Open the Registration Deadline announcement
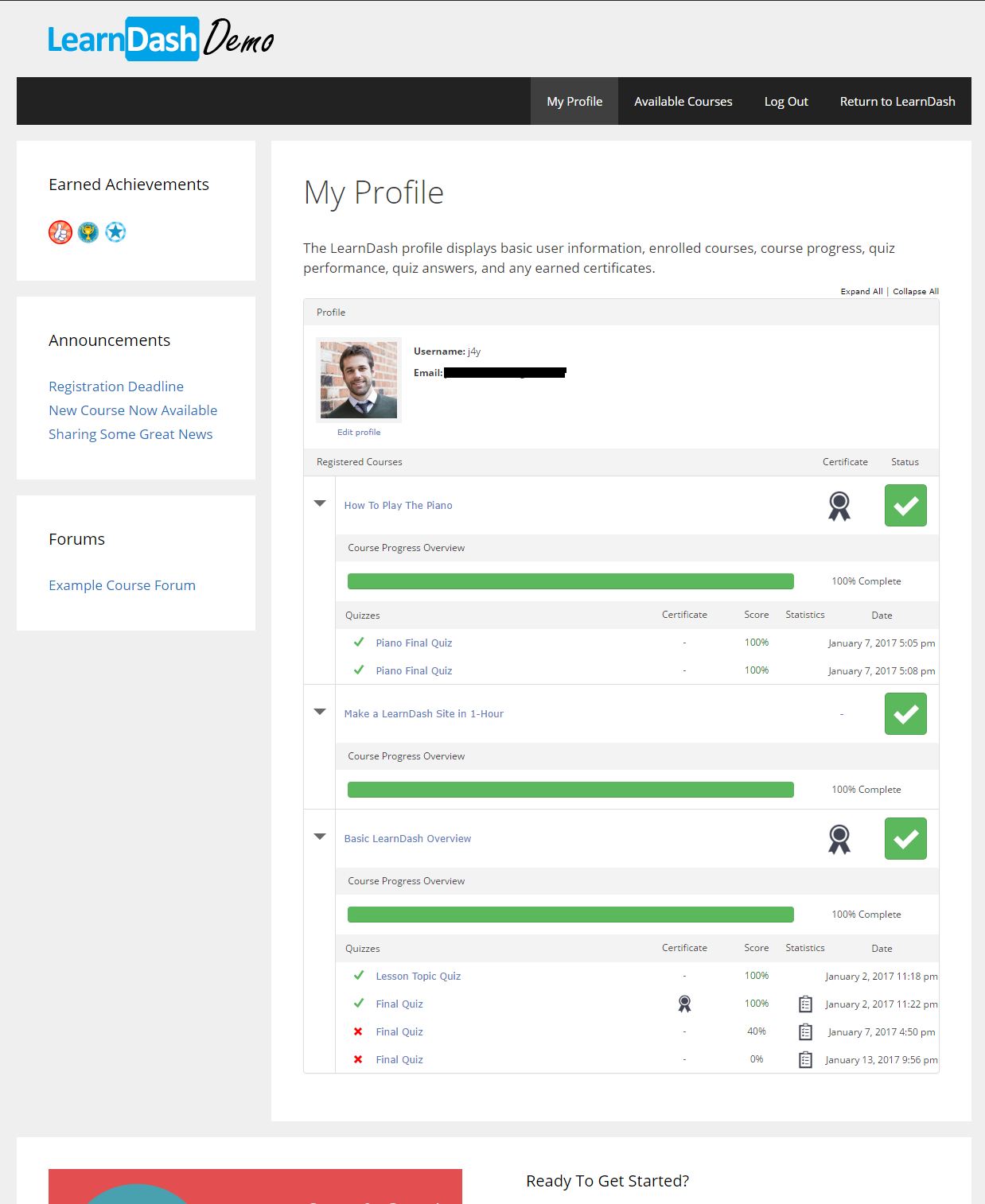The width and height of the screenshot is (985, 1204). pos(116,386)
